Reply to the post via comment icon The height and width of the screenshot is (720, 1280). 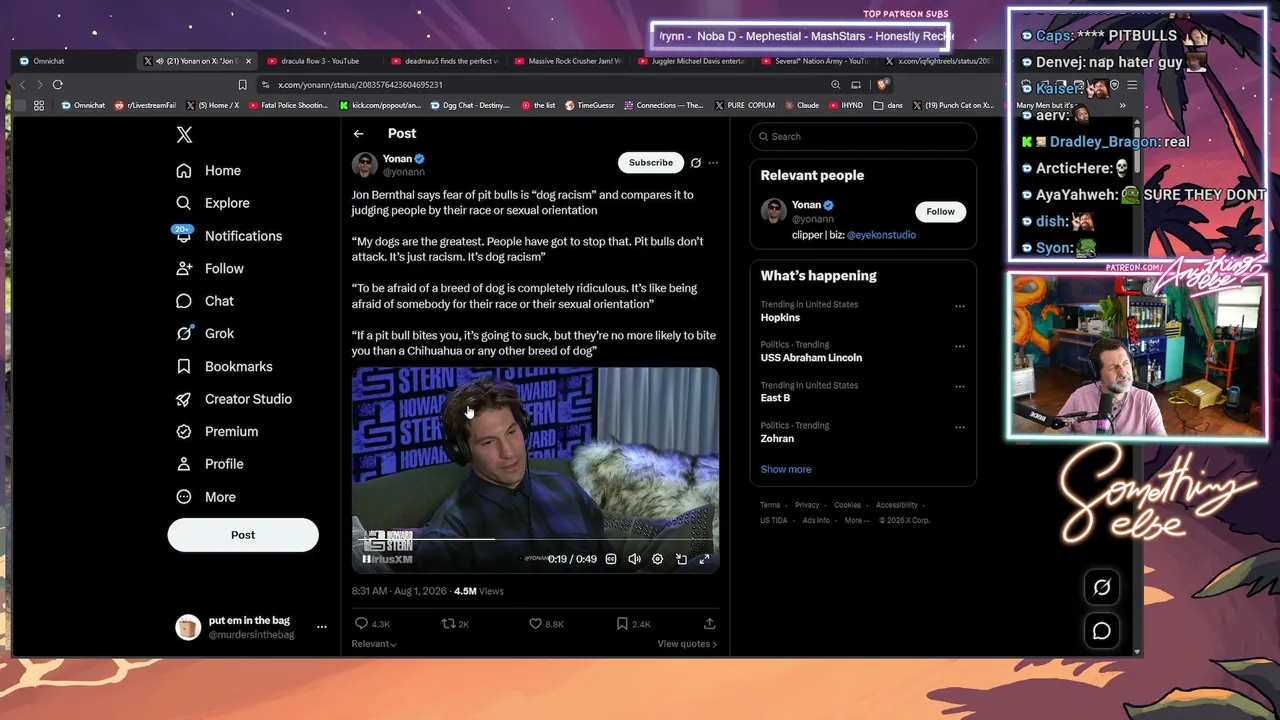point(362,624)
